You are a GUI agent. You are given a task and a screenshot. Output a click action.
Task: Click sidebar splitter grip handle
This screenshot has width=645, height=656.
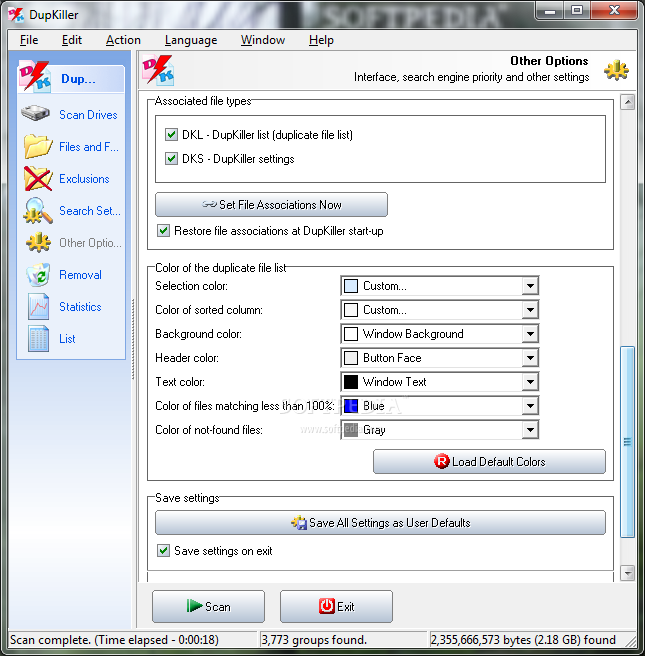pos(133,339)
